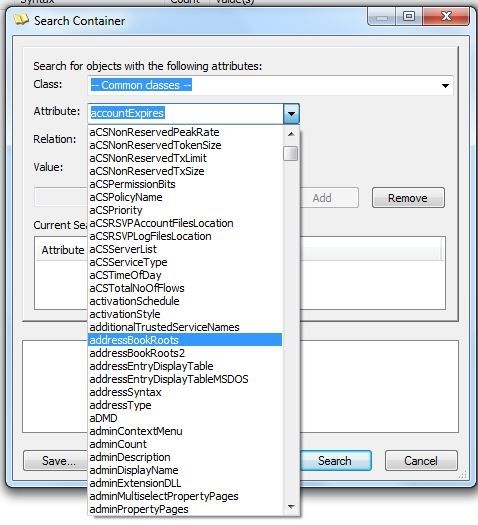Click the Attribute column header
The image size is (478, 525).
pyautogui.click(x=63, y=250)
